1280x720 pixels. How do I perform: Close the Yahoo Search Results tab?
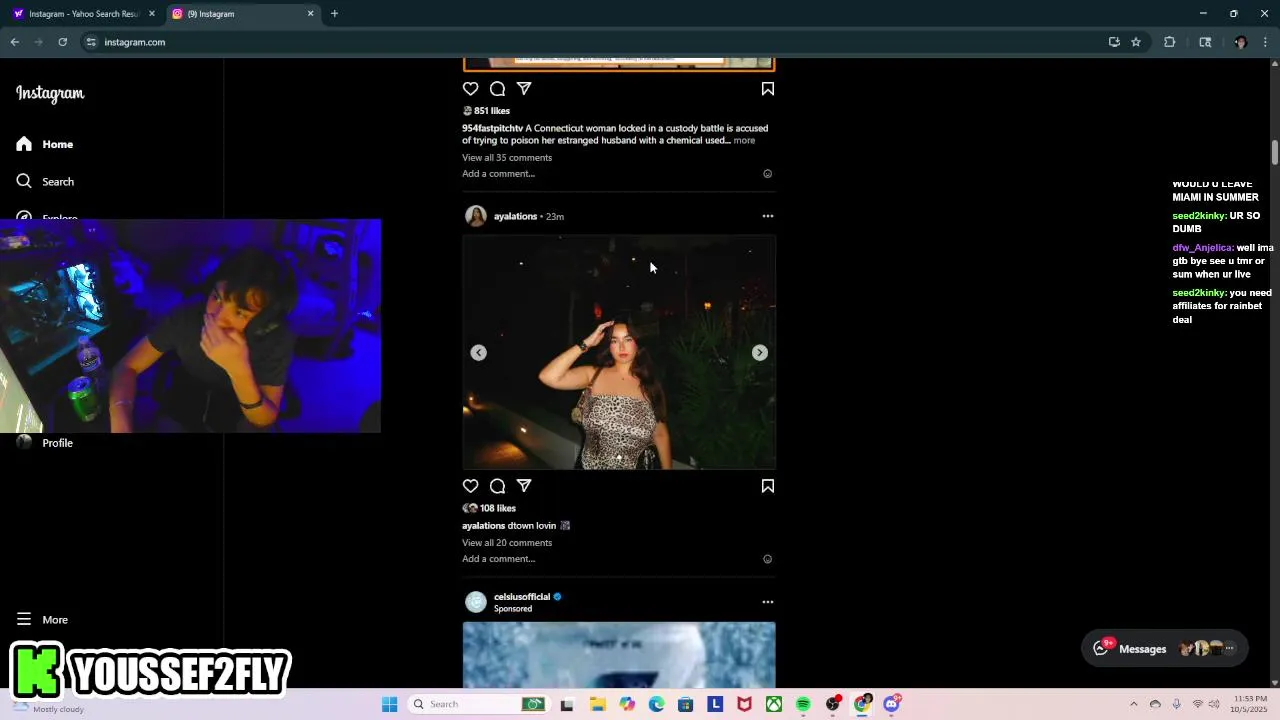point(152,14)
